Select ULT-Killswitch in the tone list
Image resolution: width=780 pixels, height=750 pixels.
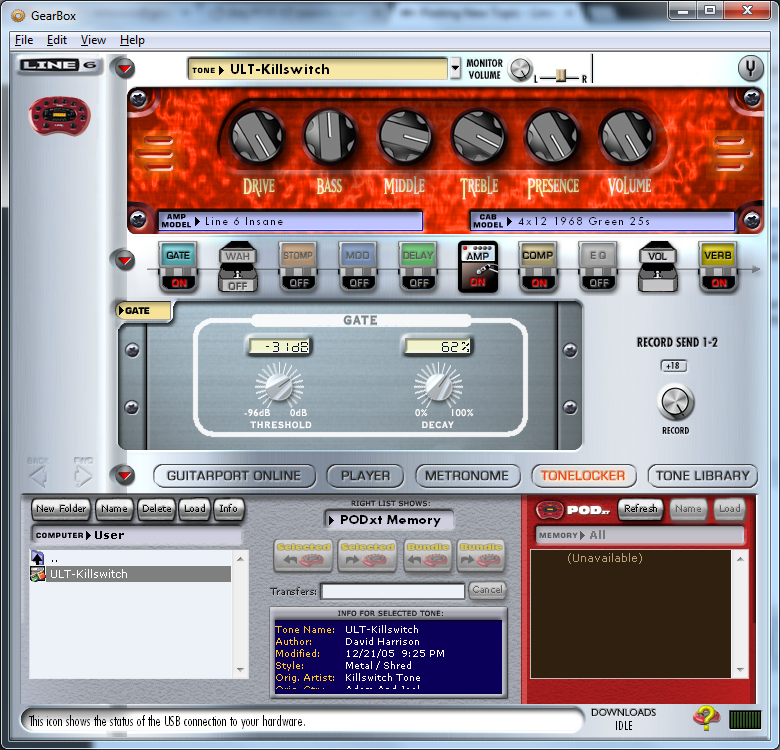pos(88,574)
